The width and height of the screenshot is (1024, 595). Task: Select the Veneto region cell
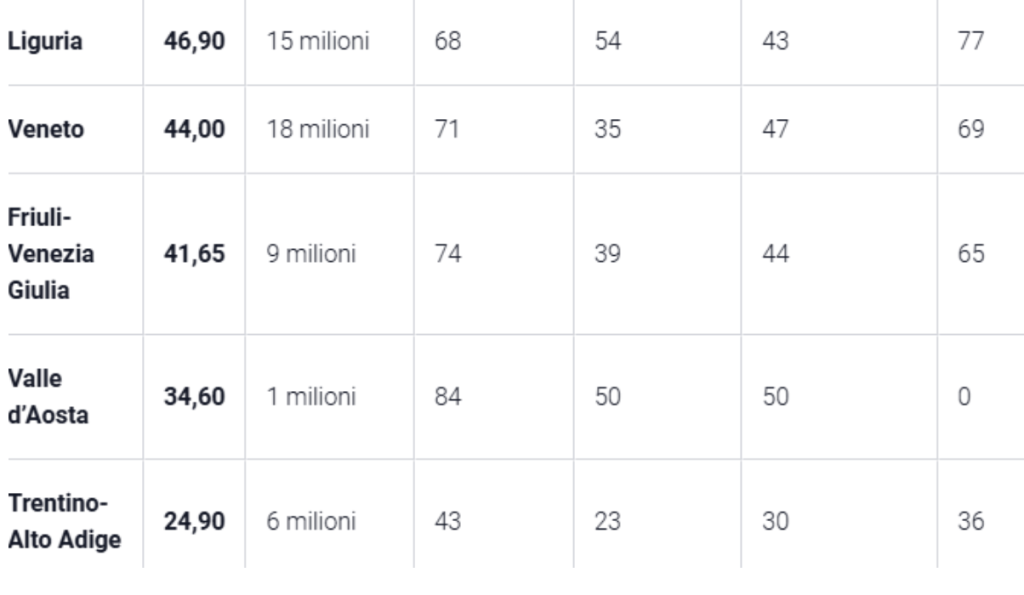(46, 130)
